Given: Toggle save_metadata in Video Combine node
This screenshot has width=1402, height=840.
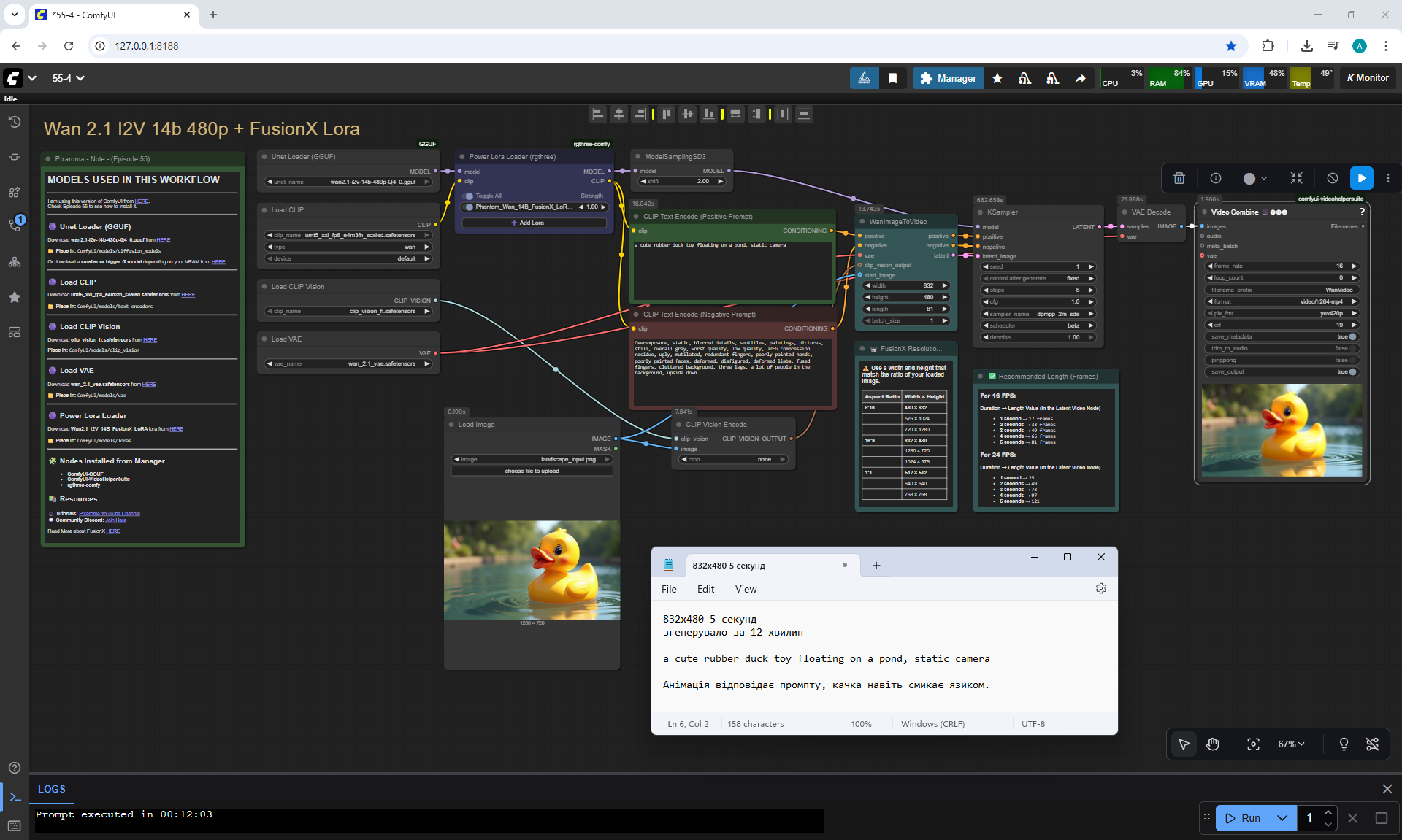Looking at the screenshot, I should (x=1352, y=336).
